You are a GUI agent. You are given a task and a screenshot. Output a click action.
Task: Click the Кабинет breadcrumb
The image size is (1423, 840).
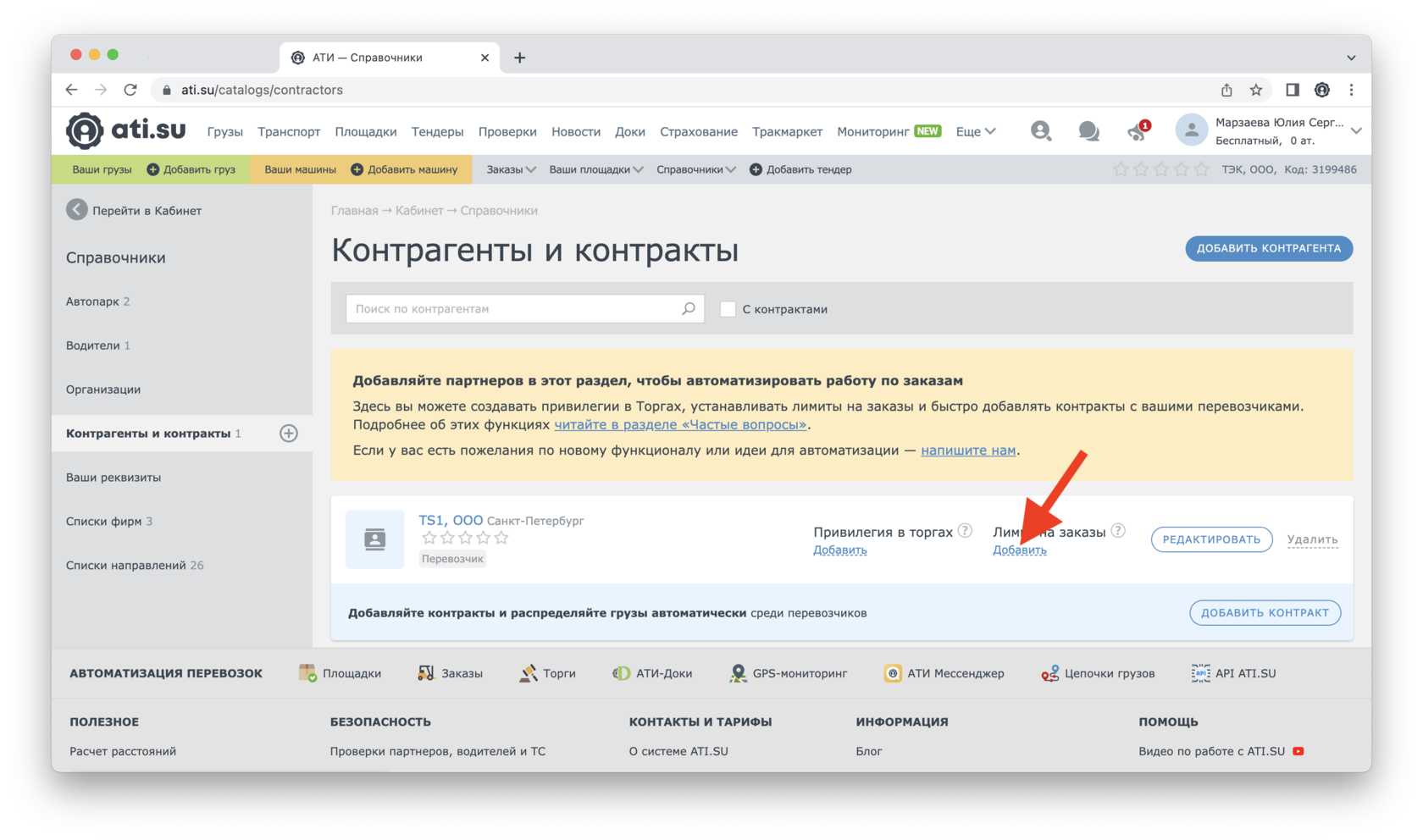coord(419,211)
